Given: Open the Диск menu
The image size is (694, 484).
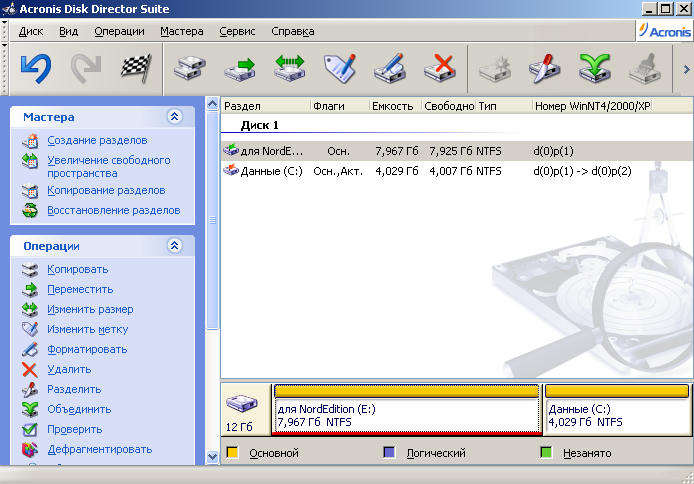Looking at the screenshot, I should coord(31,31).
